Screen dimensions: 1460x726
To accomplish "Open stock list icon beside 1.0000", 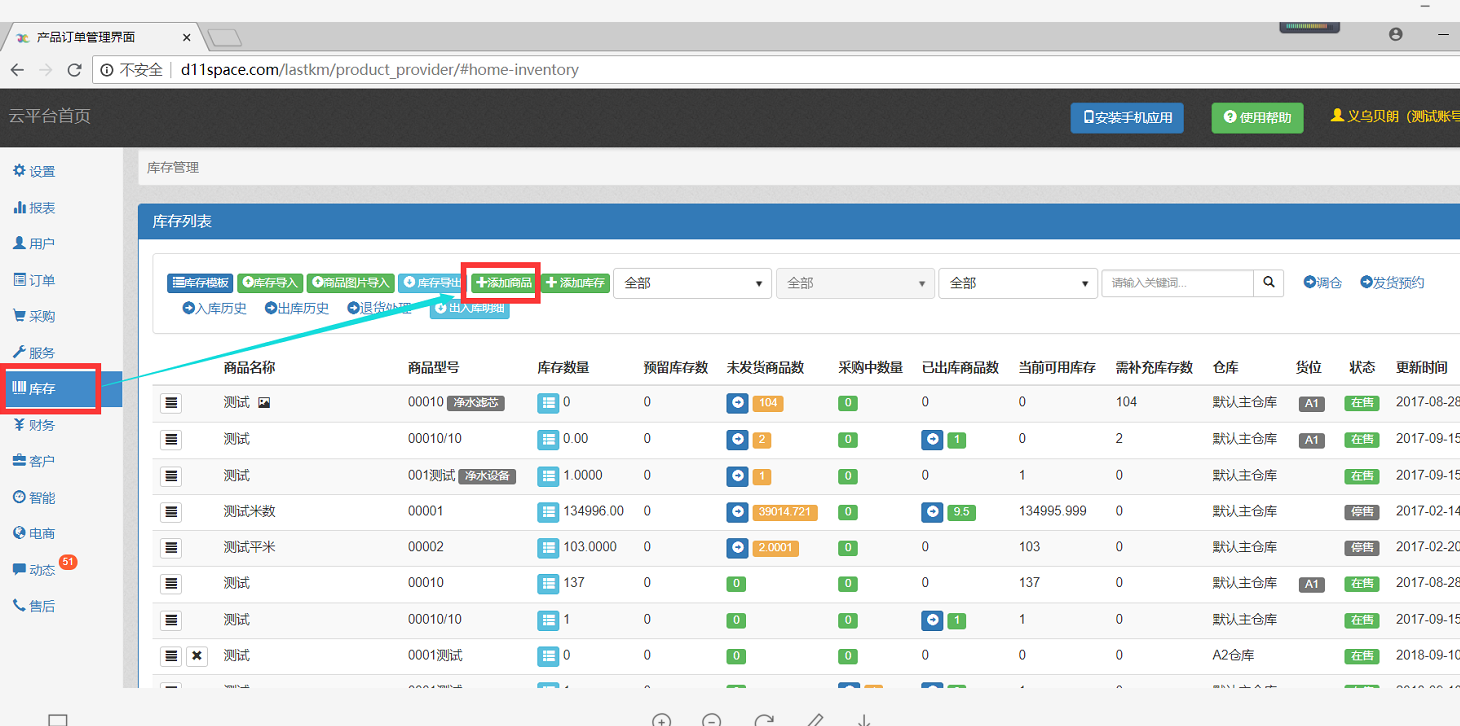I will click(x=548, y=475).
